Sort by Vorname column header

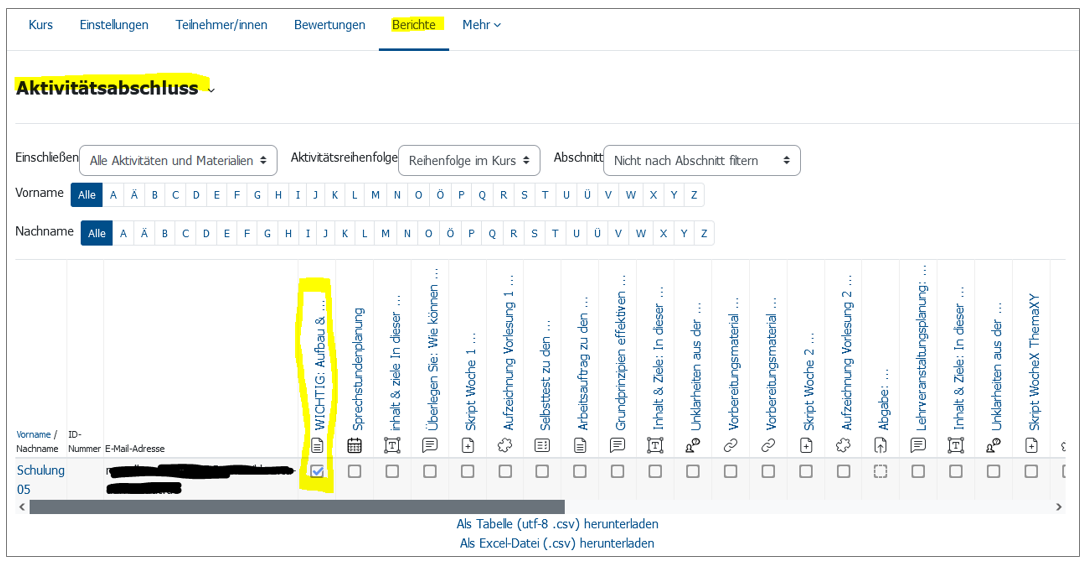pyautogui.click(x=33, y=434)
